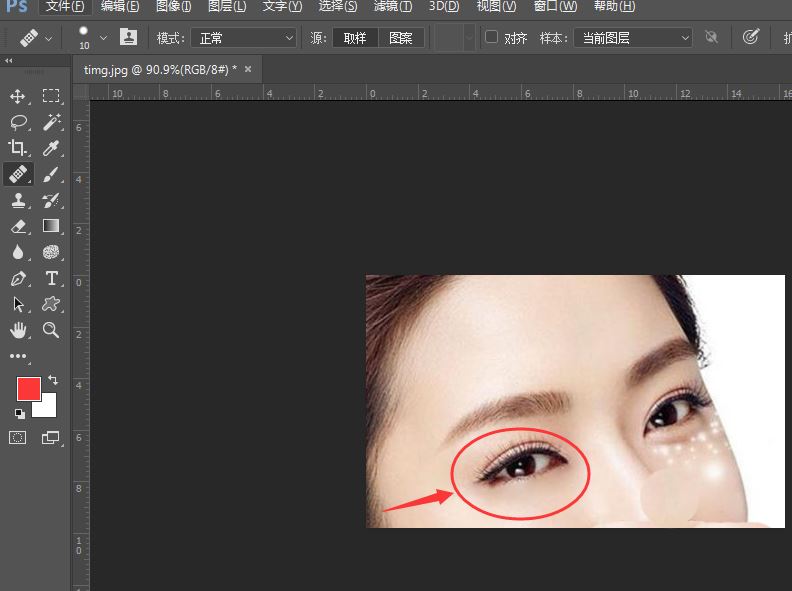Reset default foreground and background colors
The image size is (792, 591).
point(20,414)
